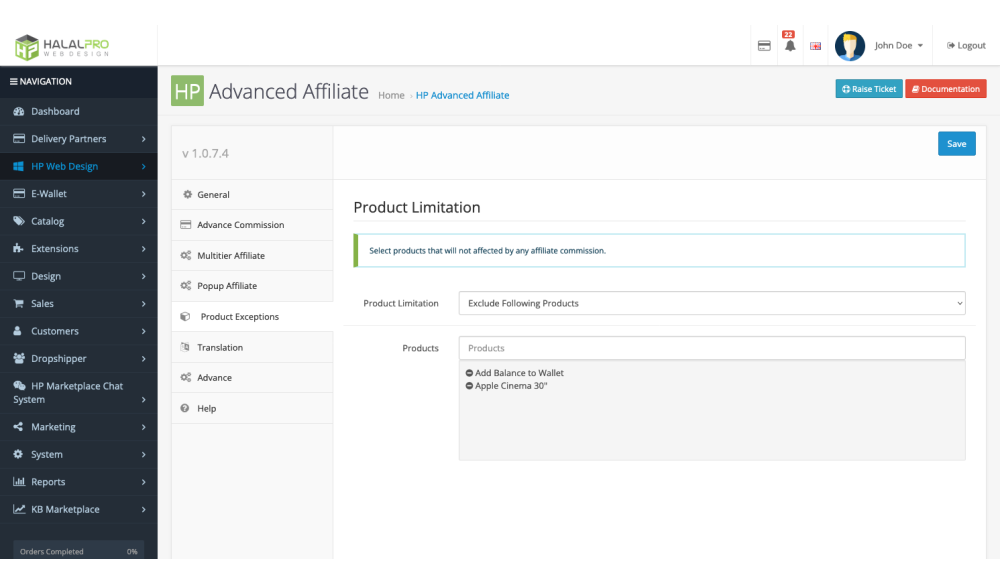This screenshot has height=585, width=1000.
Task: Remove Apple Cinema 30" from products list
Action: 470,386
